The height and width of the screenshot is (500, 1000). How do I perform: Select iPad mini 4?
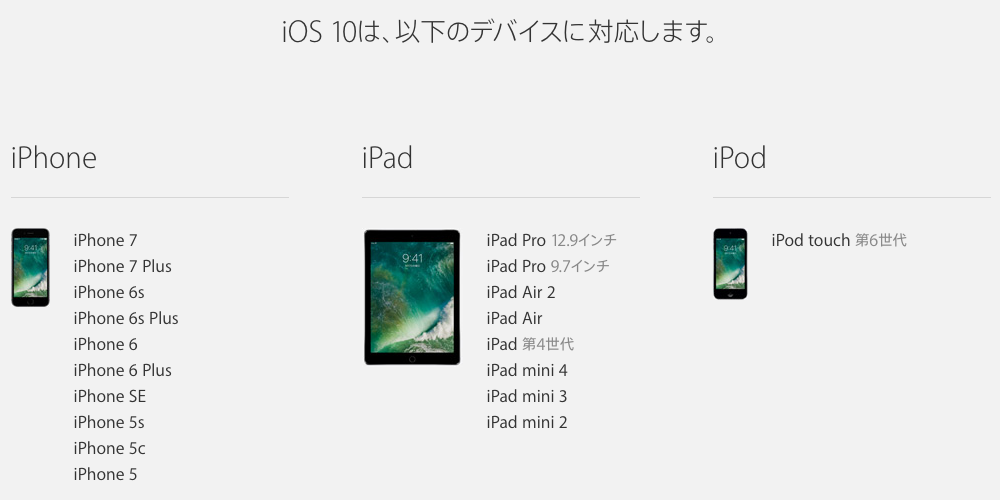[x=527, y=370]
